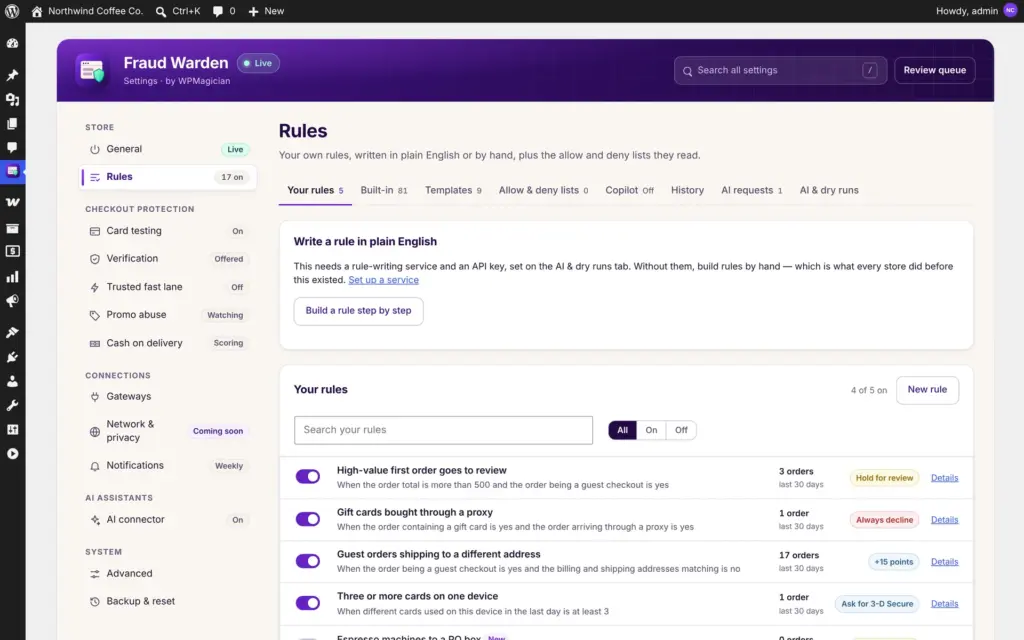Click the Notifications bell icon
The height and width of the screenshot is (640, 1024).
click(x=95, y=466)
